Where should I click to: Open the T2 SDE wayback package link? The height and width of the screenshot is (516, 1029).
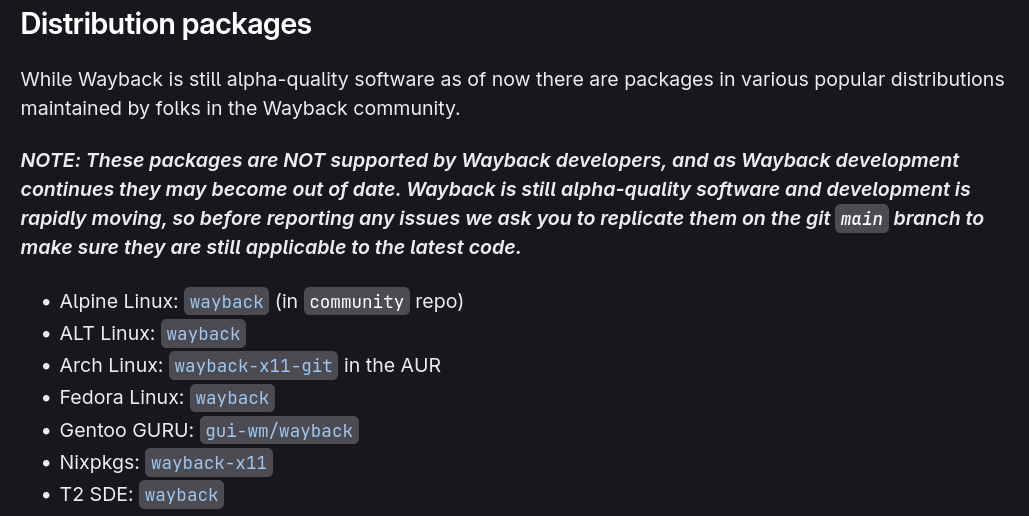click(181, 495)
